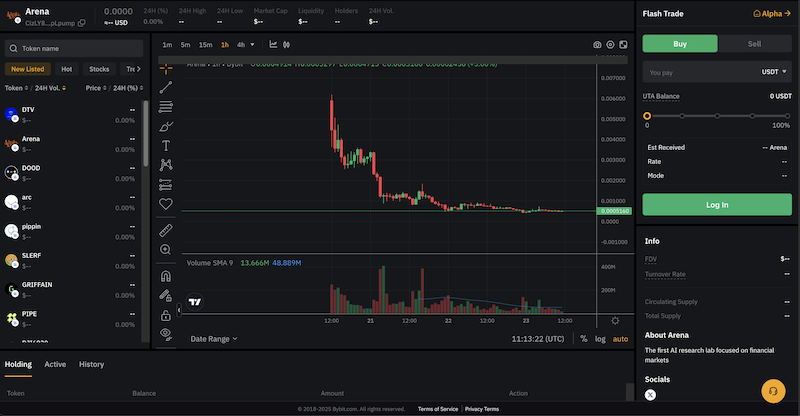The height and width of the screenshot is (416, 800).
Task: Select the 1h timeframe
Action: click(224, 45)
